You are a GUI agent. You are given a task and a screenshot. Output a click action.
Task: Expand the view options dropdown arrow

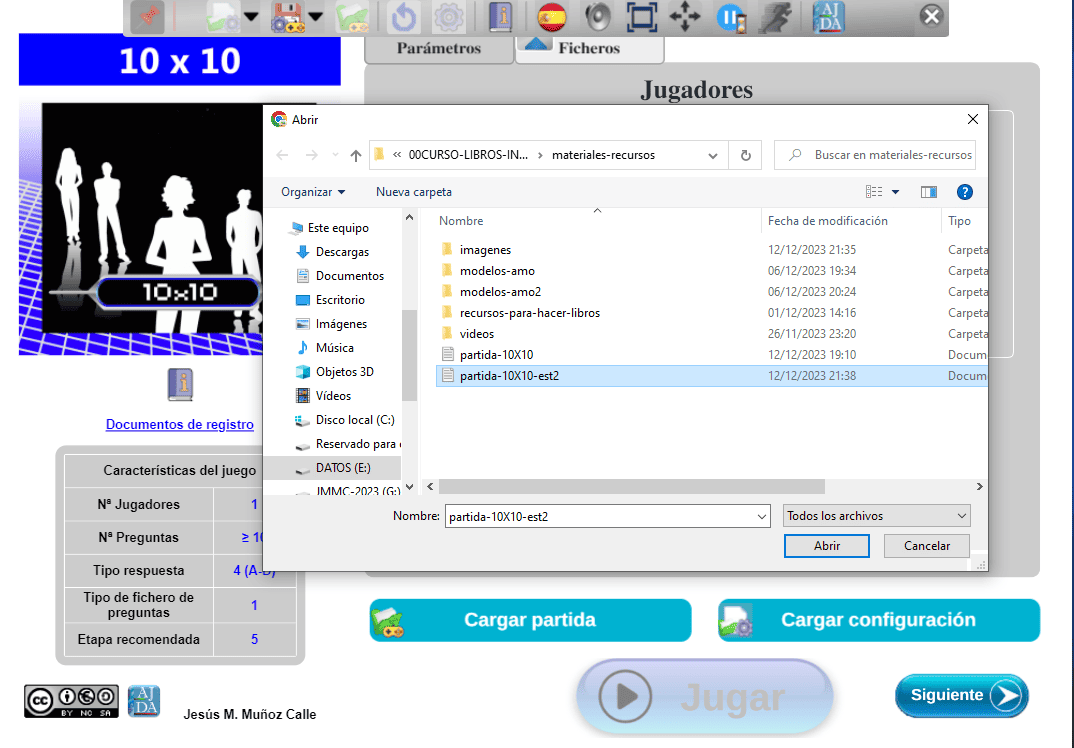895,192
